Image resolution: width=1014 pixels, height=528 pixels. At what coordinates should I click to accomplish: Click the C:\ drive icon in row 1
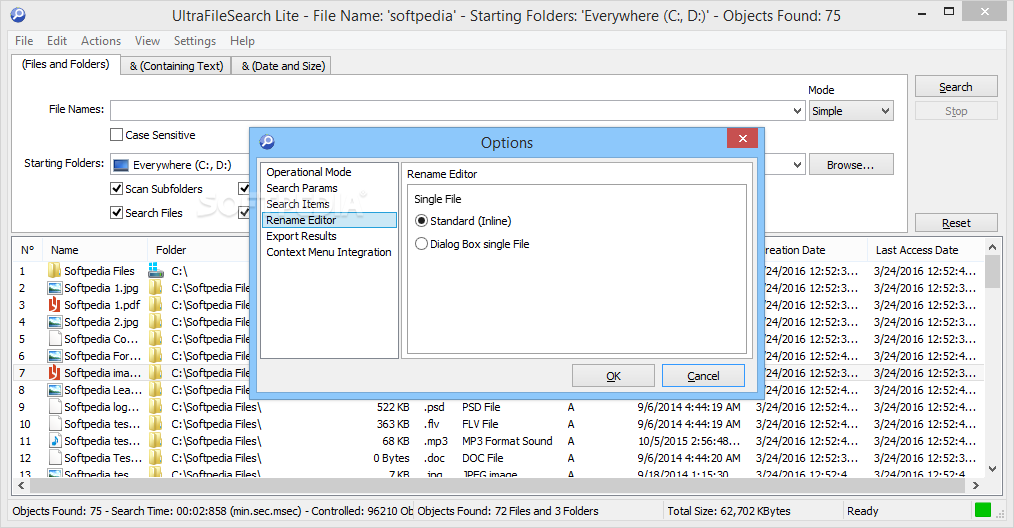coord(155,270)
